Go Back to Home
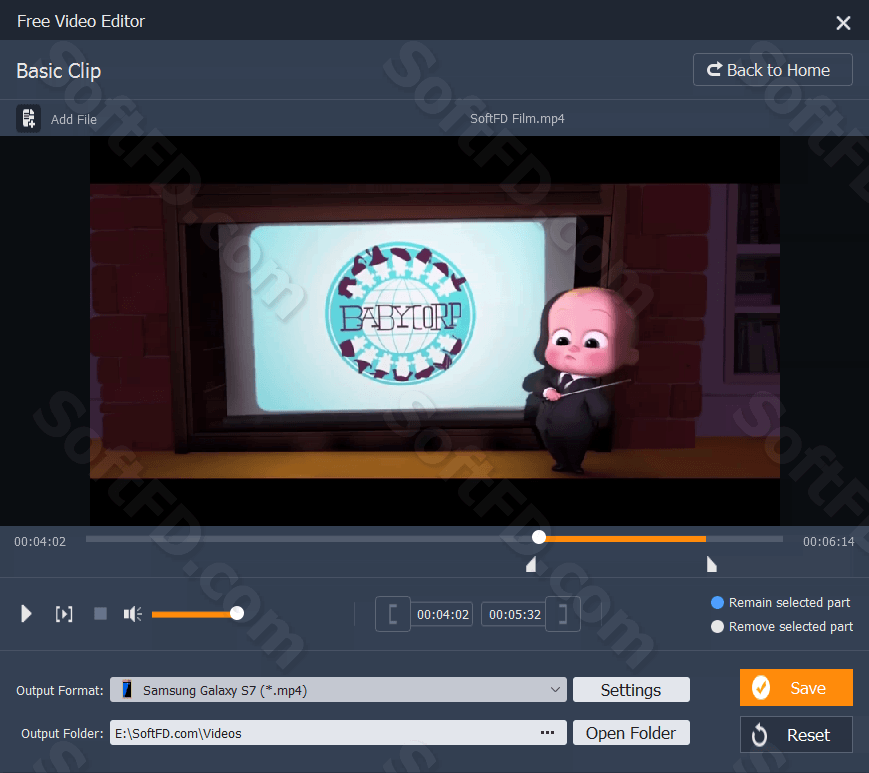Screen dimensions: 869x773 (x=773, y=70)
